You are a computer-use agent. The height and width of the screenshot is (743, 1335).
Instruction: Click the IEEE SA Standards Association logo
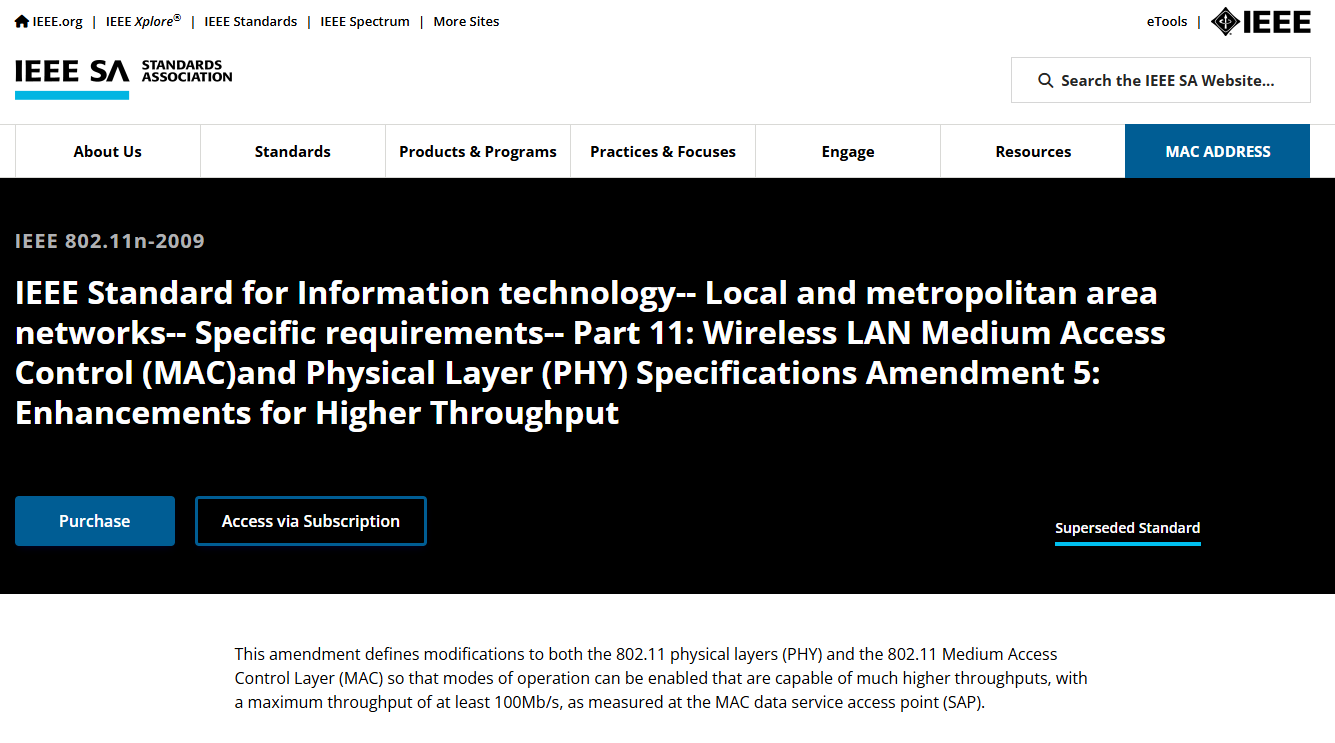123,78
